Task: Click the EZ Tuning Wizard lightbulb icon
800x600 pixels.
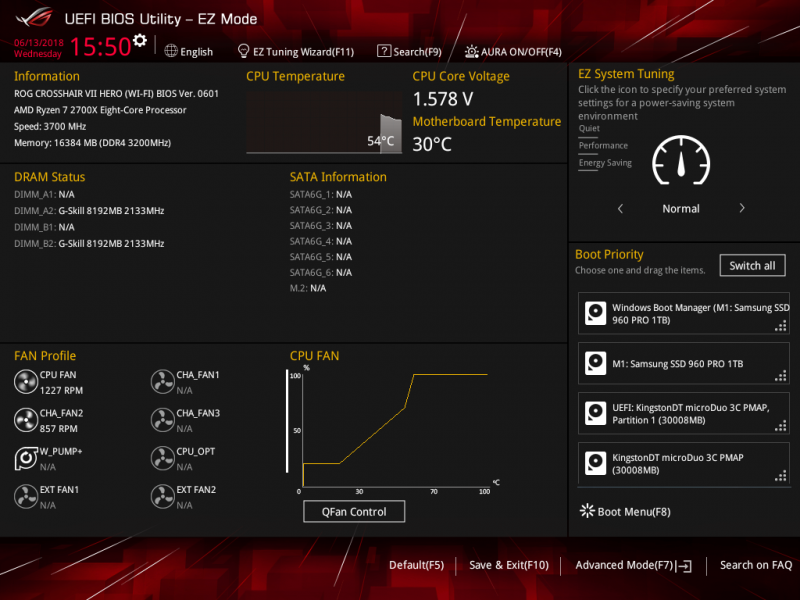Action: tap(243, 51)
